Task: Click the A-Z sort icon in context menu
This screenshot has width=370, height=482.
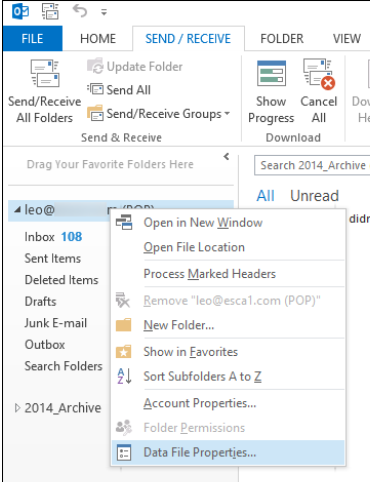Action: (125, 376)
